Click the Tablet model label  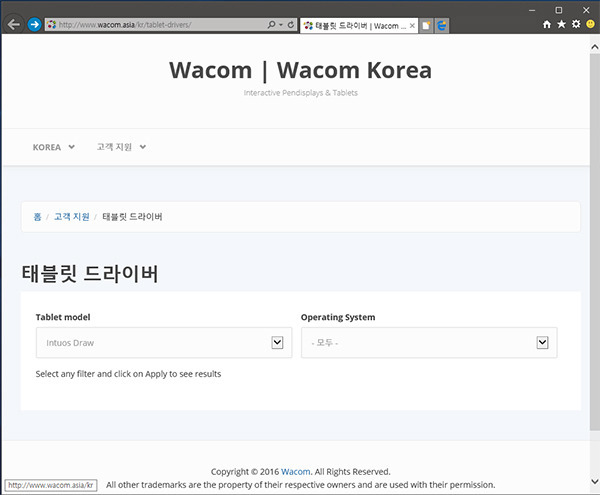(x=63, y=317)
